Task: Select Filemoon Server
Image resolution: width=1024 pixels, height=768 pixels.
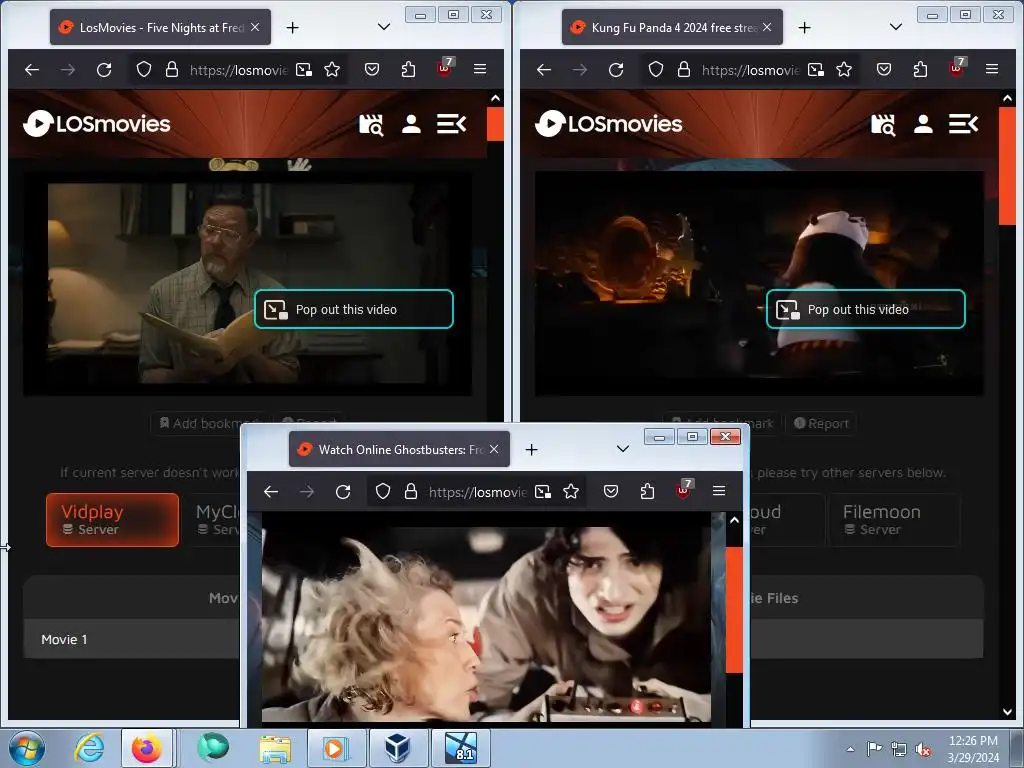Action: pos(894,520)
